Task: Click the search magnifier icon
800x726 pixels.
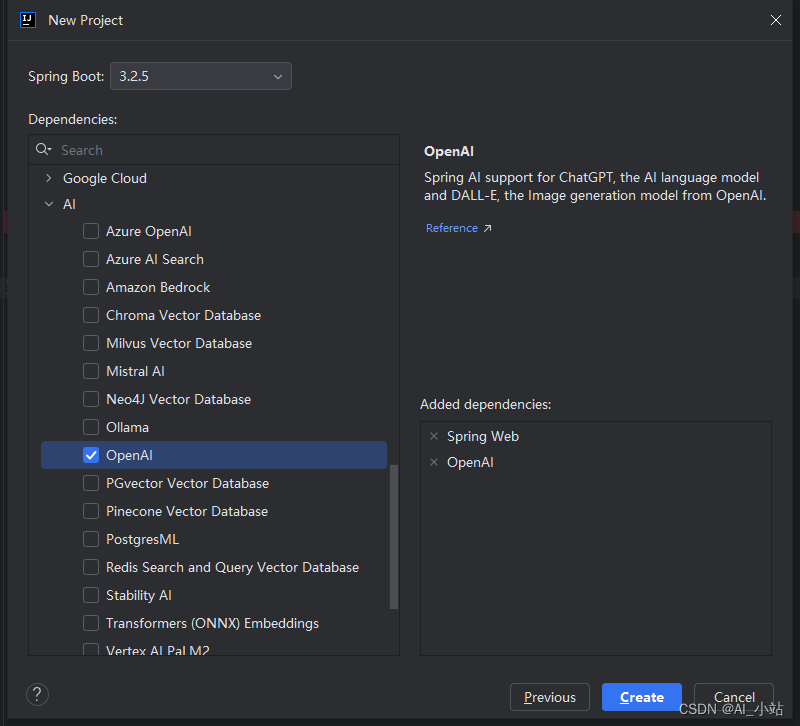Action: pyautogui.click(x=43, y=149)
